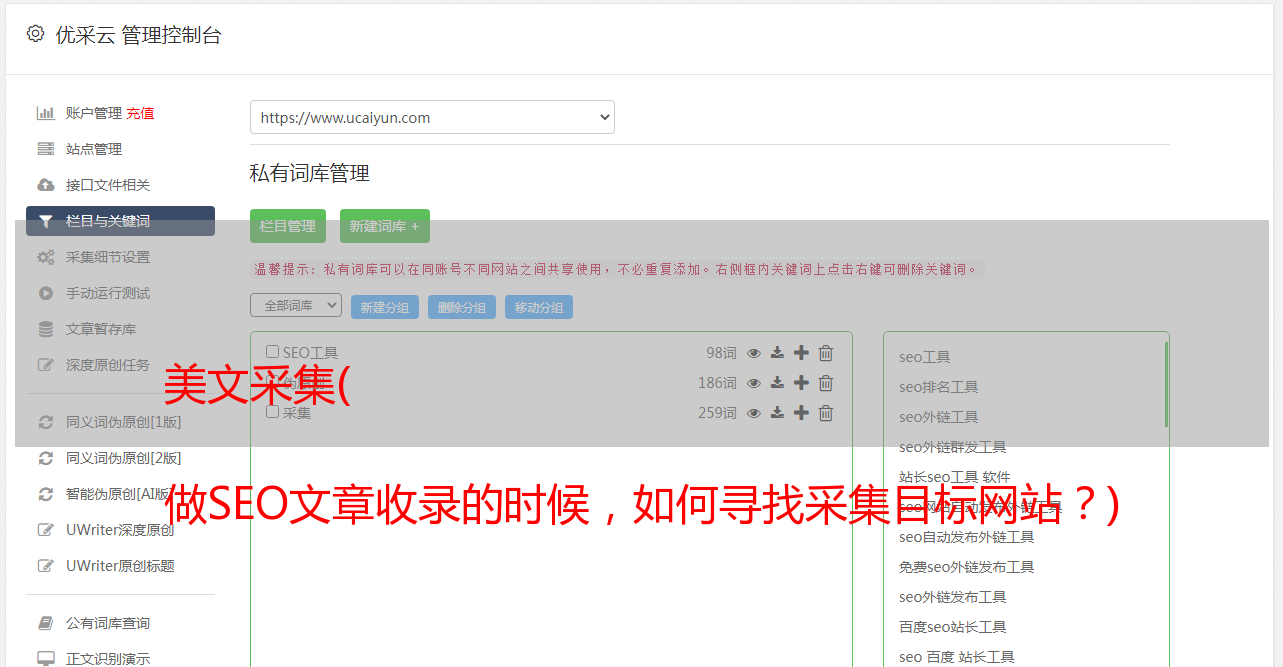Image resolution: width=1283 pixels, height=667 pixels.
Task: Delete the SEO工具 library via trash icon
Action: (826, 353)
